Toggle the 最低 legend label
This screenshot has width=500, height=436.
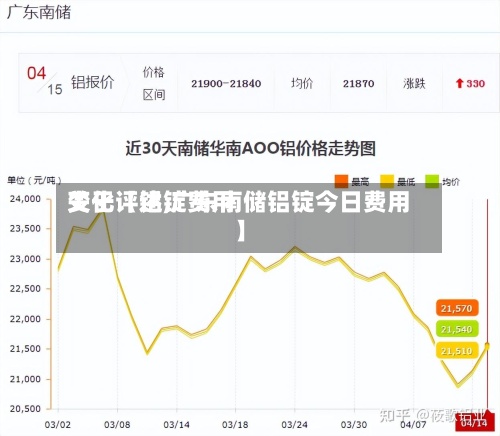pyautogui.click(x=406, y=182)
